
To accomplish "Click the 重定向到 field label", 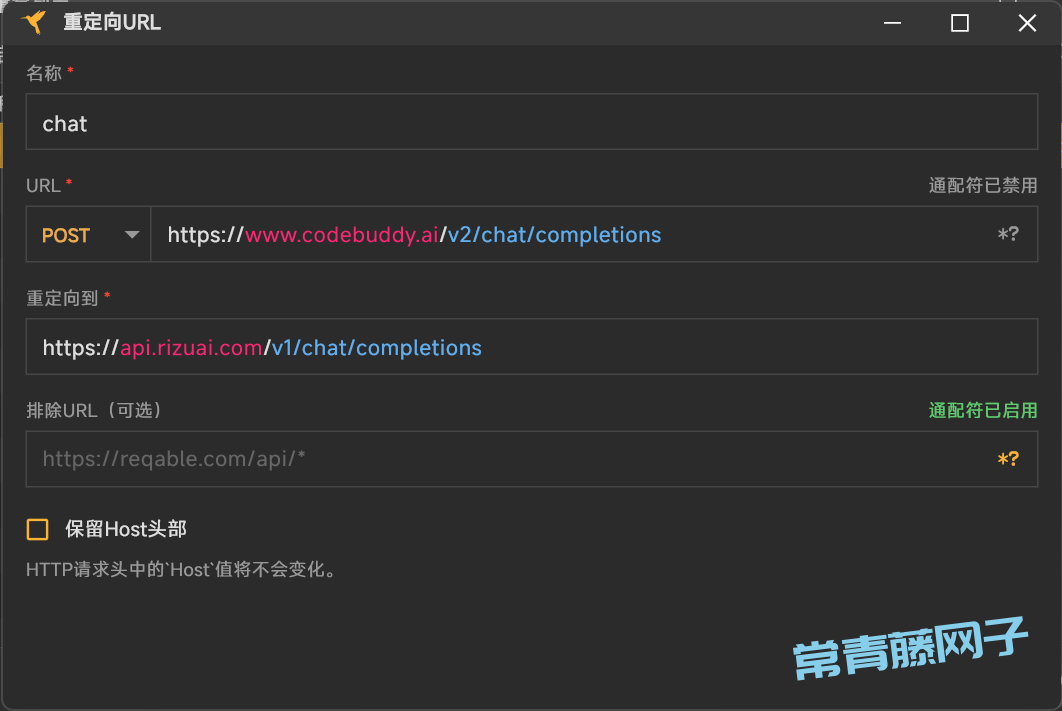I will (x=62, y=297).
